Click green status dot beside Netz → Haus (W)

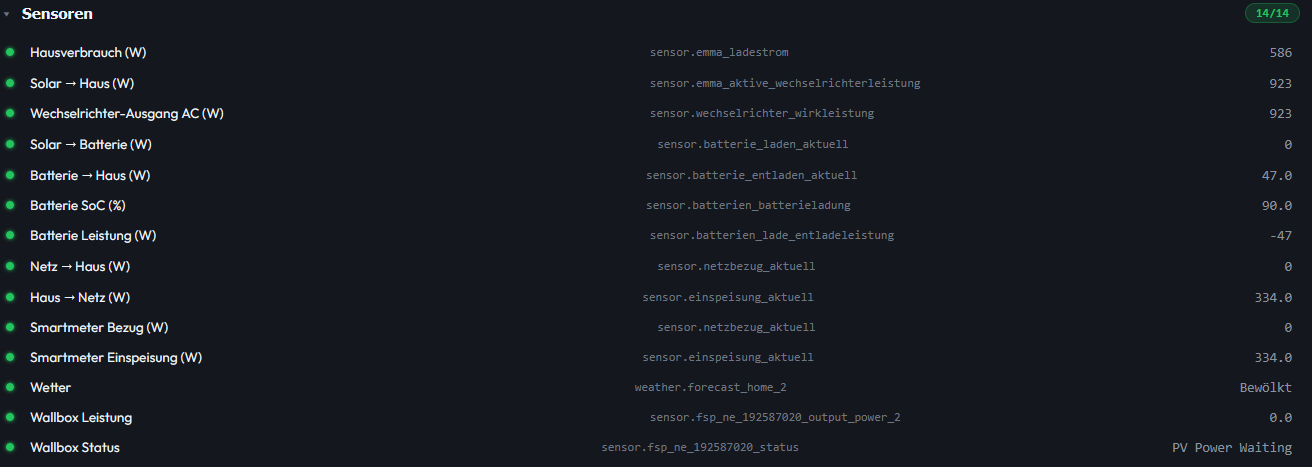[x=10, y=266]
